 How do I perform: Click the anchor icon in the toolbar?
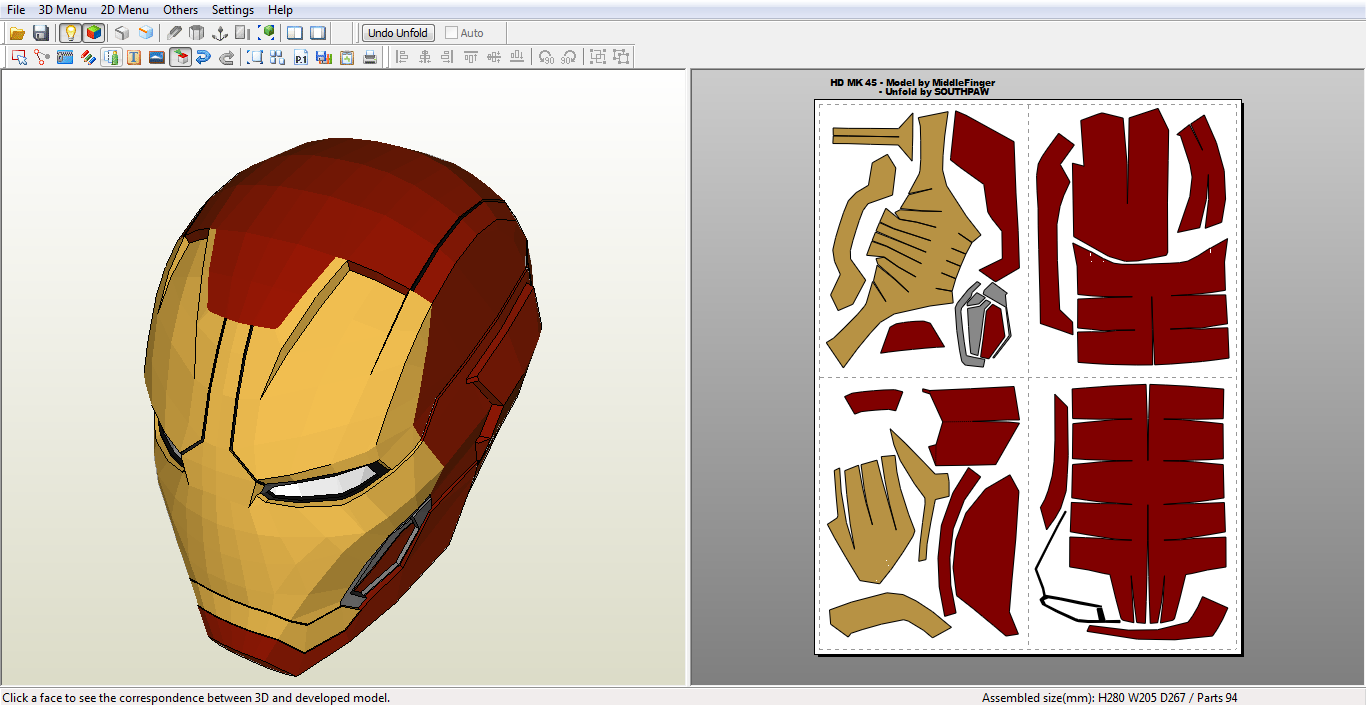(219, 33)
